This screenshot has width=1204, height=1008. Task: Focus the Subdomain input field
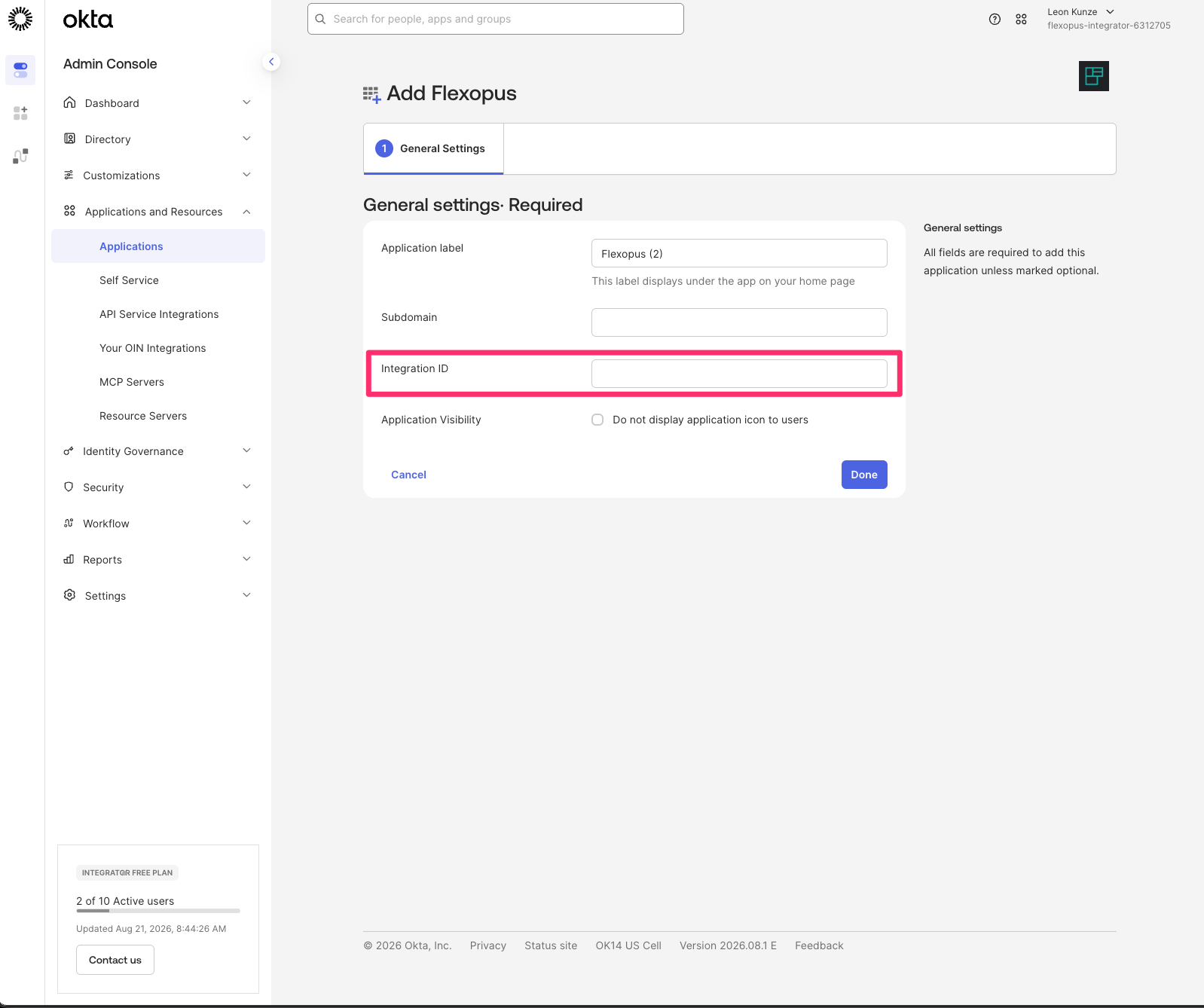739,322
